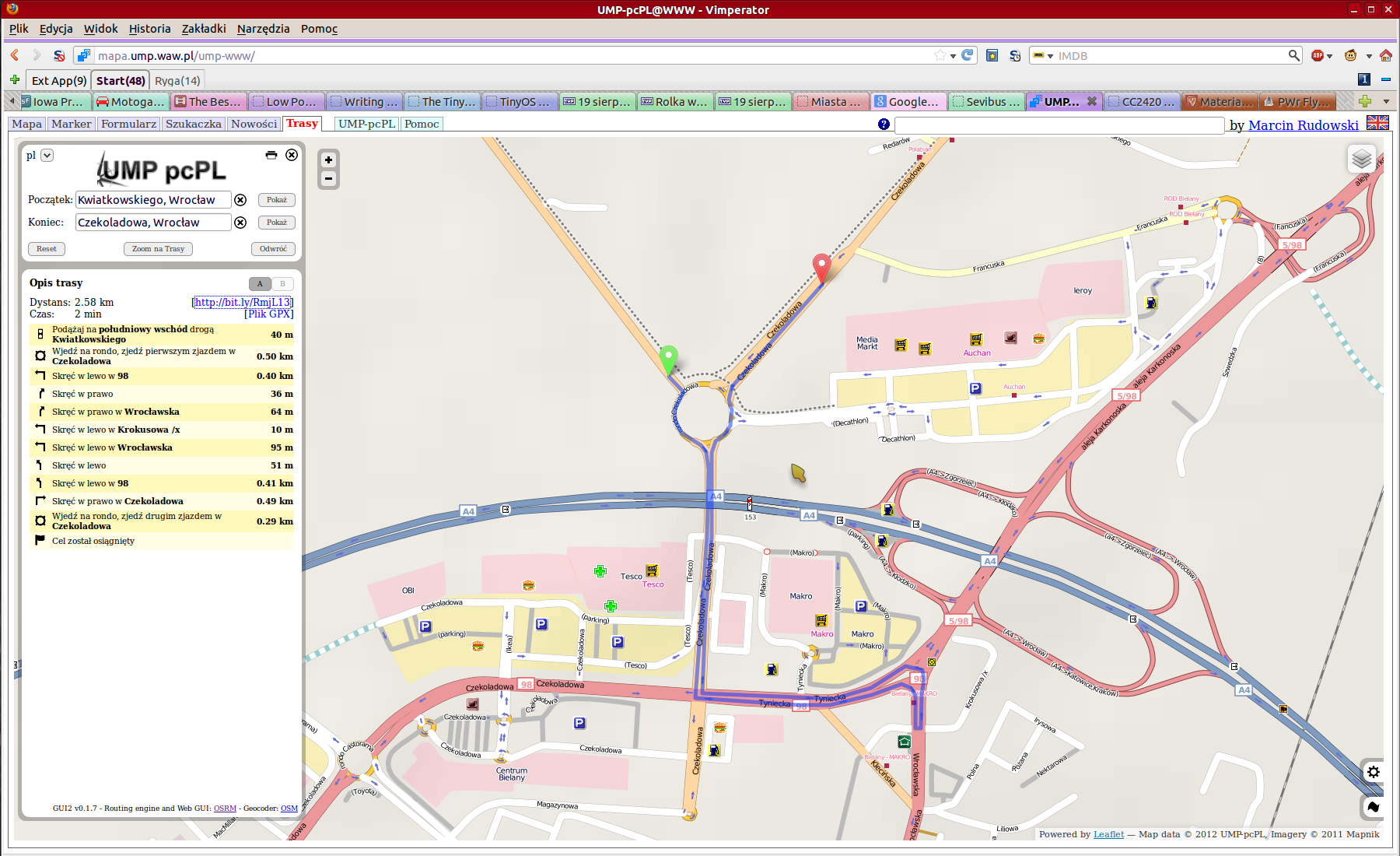
Task: Click the print route icon
Action: 271,155
